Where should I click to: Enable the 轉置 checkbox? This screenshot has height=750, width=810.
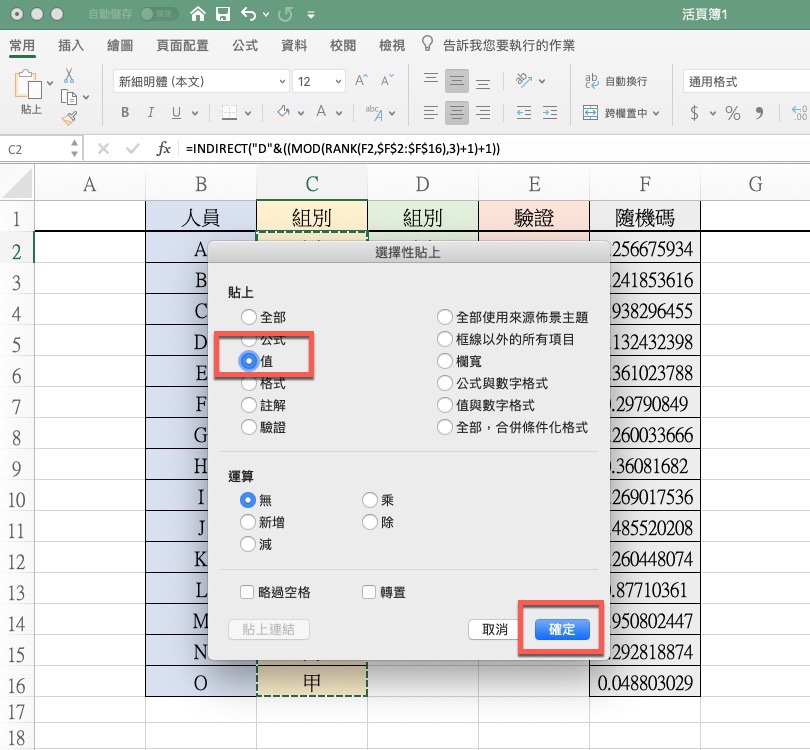369,592
